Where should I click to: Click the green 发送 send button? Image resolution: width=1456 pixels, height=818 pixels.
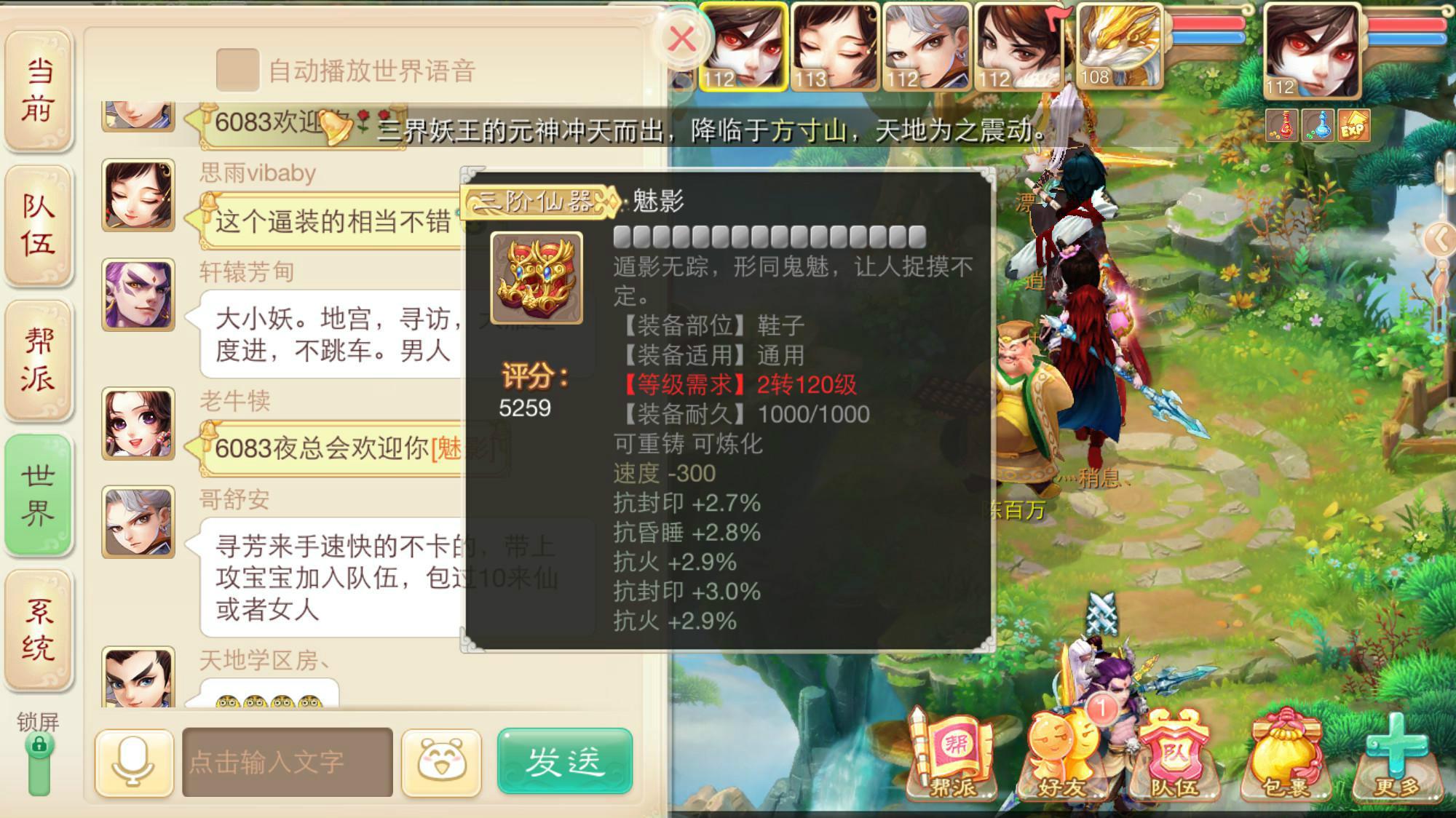(565, 761)
